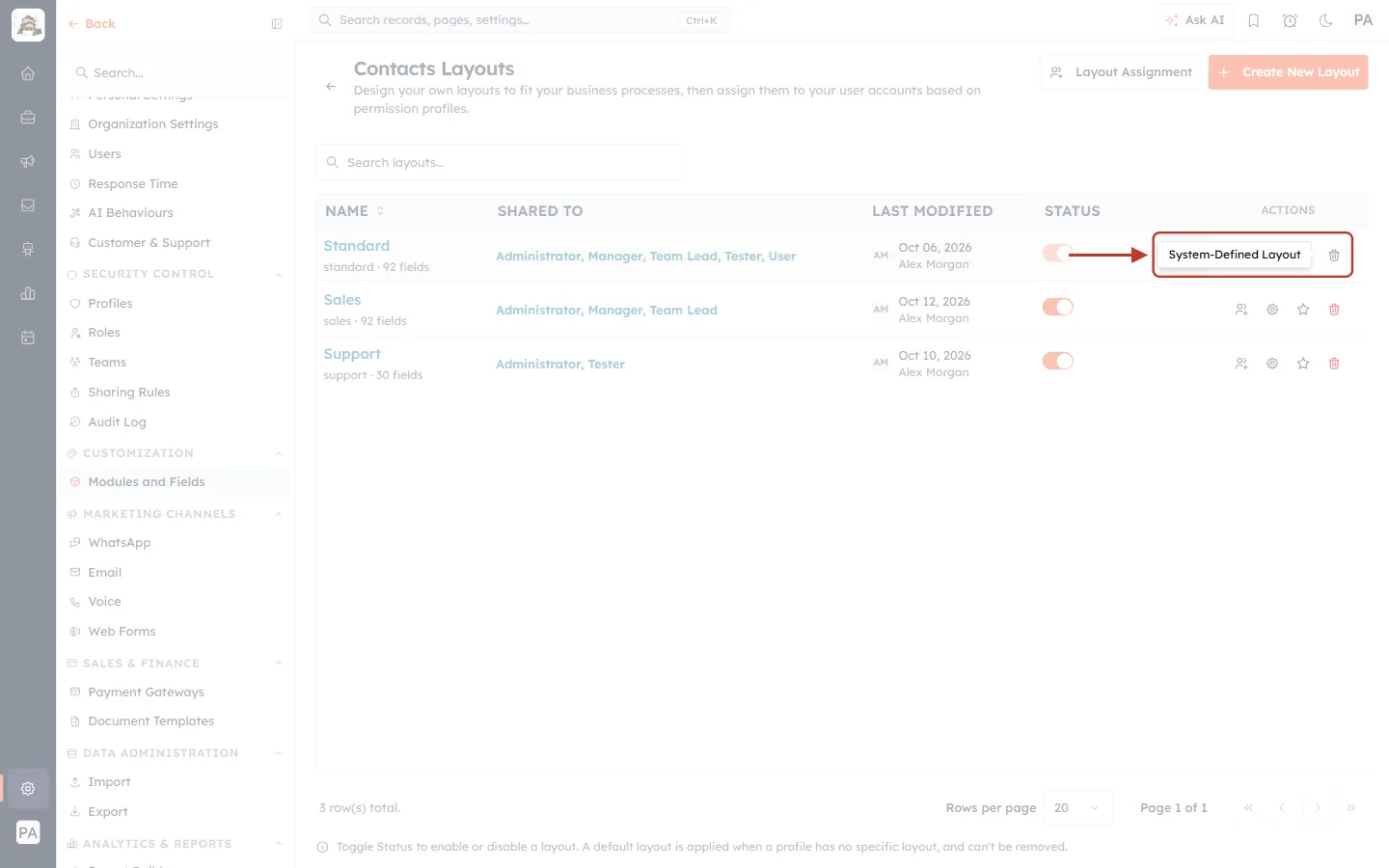Click the Search layouts input field
1389x868 pixels.
click(501, 162)
